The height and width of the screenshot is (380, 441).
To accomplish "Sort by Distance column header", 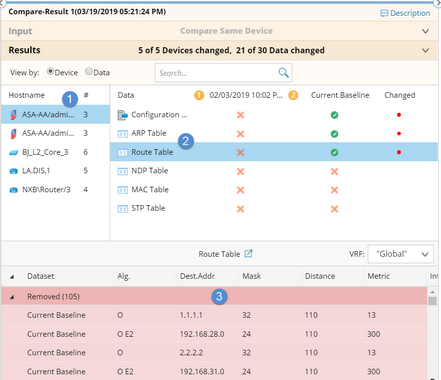I will click(x=320, y=276).
